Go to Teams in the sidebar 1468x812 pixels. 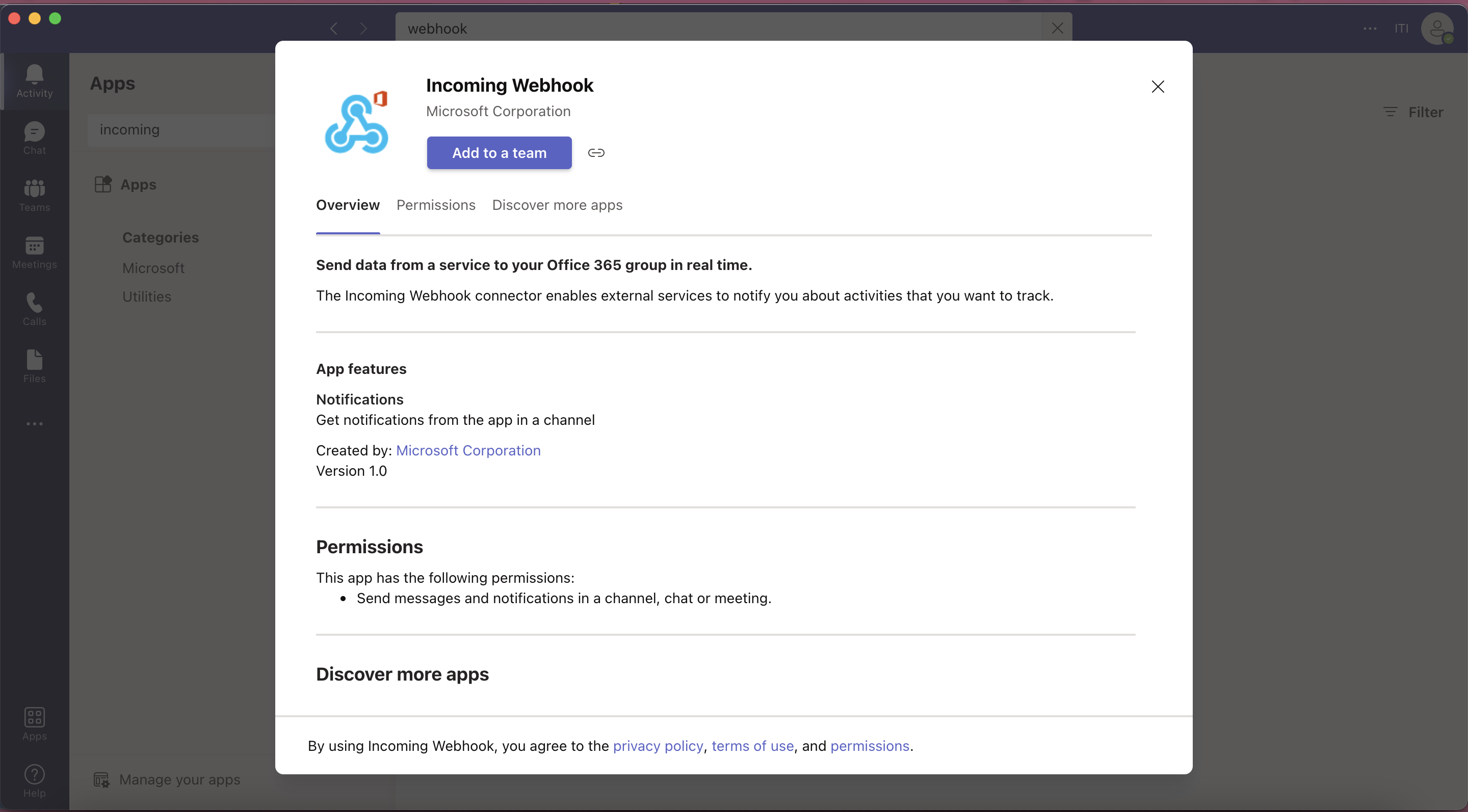coord(34,195)
